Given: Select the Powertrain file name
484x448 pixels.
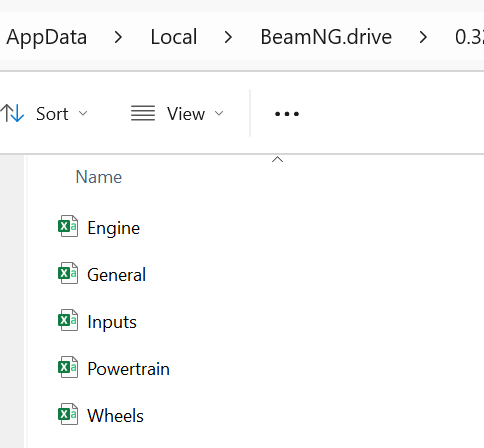Looking at the screenshot, I should coord(128,369).
